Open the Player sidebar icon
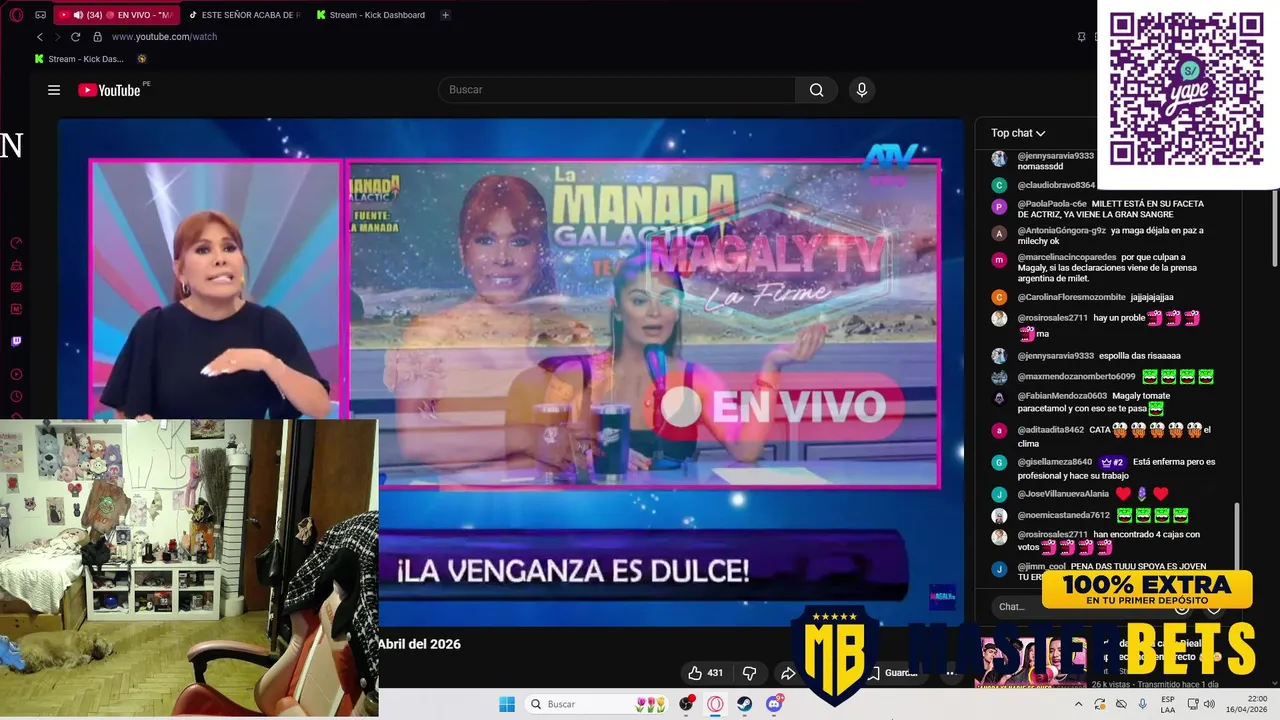Image resolution: width=1280 pixels, height=720 pixels. click(x=16, y=375)
